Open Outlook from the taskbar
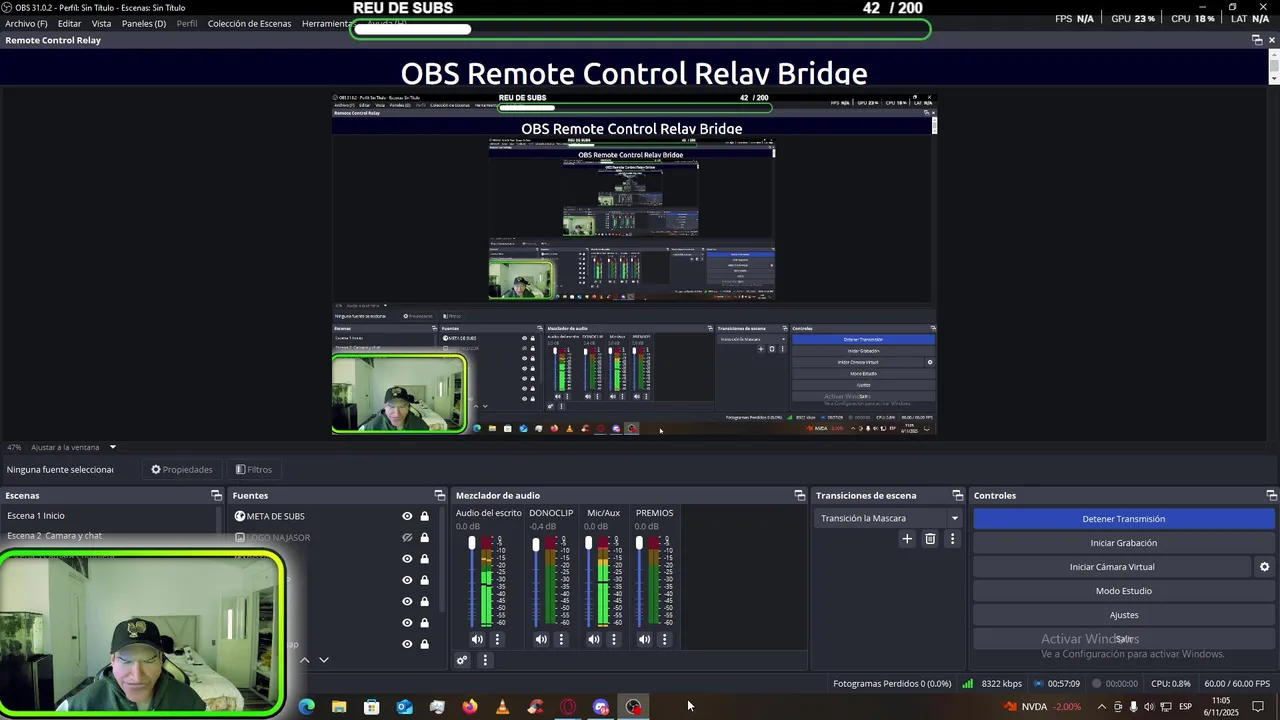Viewport: 1280px width, 720px height. (404, 707)
